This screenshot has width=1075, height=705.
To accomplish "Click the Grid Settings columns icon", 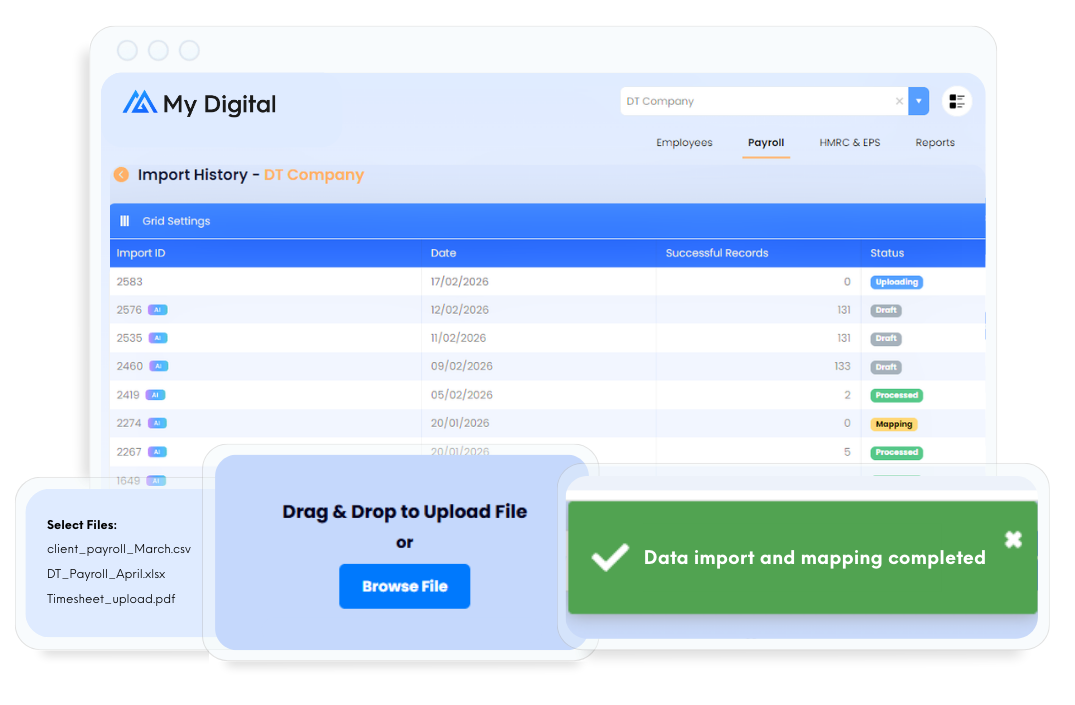I will click(x=125, y=221).
